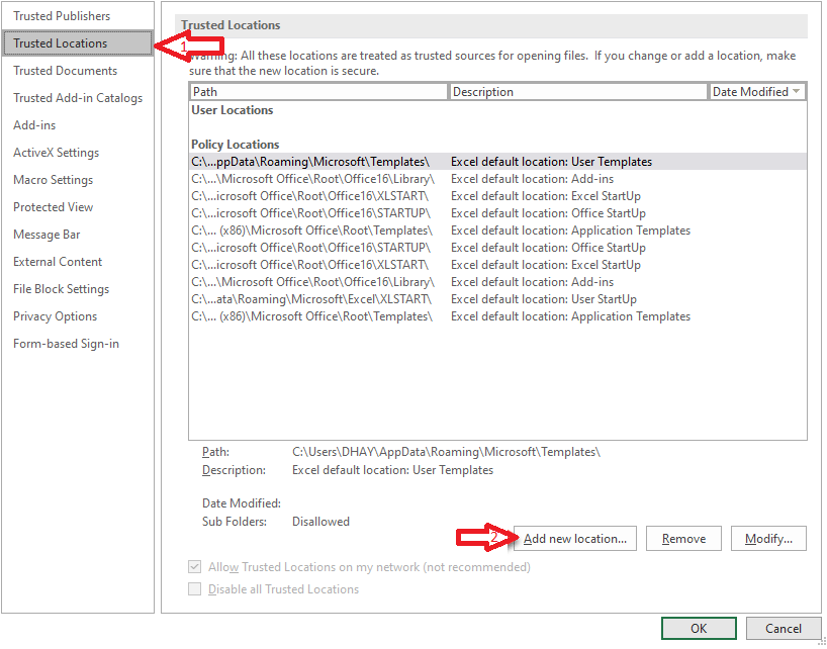Click Add new location button
The image size is (827, 649).
[x=574, y=539]
